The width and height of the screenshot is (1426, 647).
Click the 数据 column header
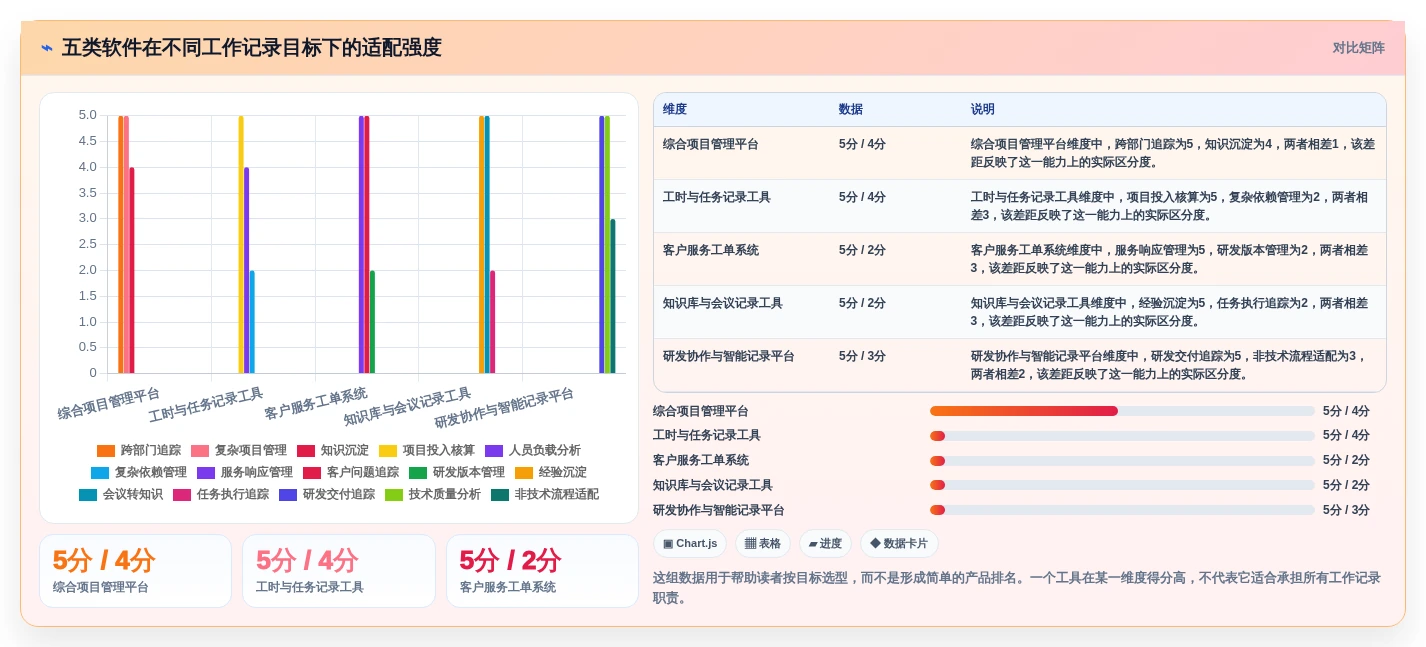tap(851, 110)
